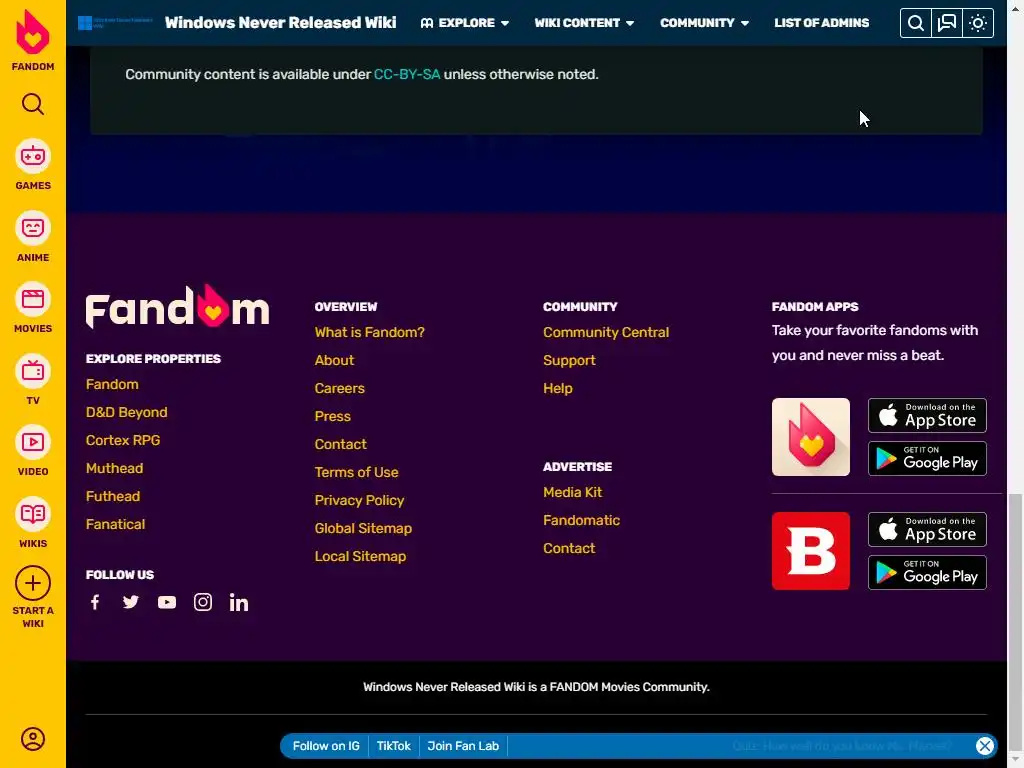Open the Fandom property link
This screenshot has height=768, width=1024.
tap(112, 384)
